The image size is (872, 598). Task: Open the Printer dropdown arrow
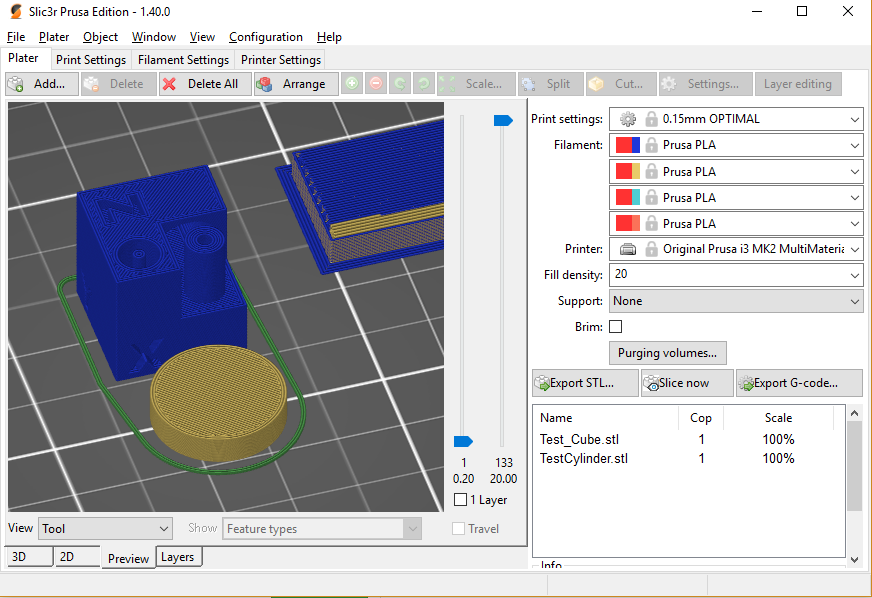click(x=855, y=249)
